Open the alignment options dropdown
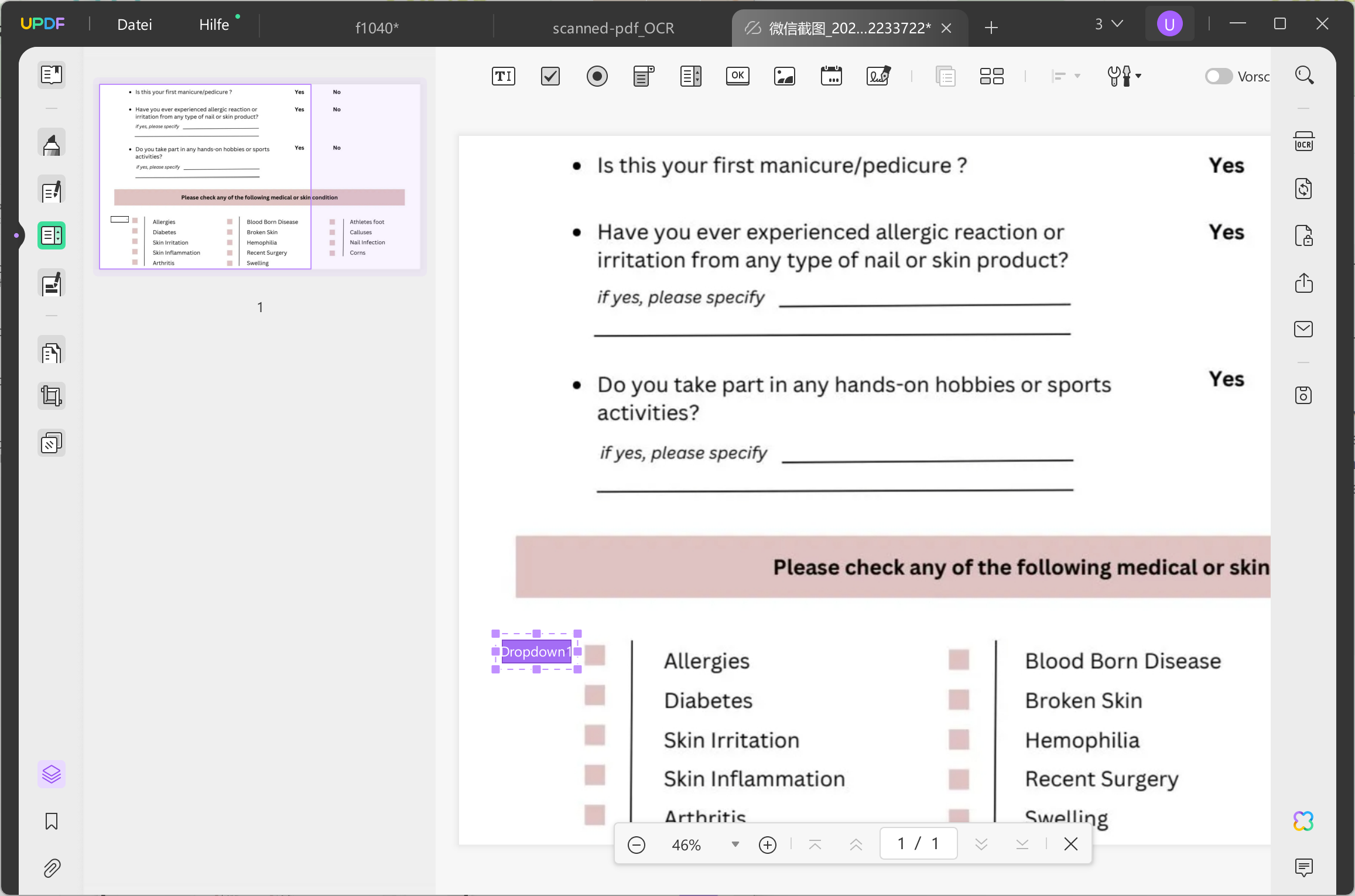This screenshot has width=1355, height=896. pos(1066,76)
